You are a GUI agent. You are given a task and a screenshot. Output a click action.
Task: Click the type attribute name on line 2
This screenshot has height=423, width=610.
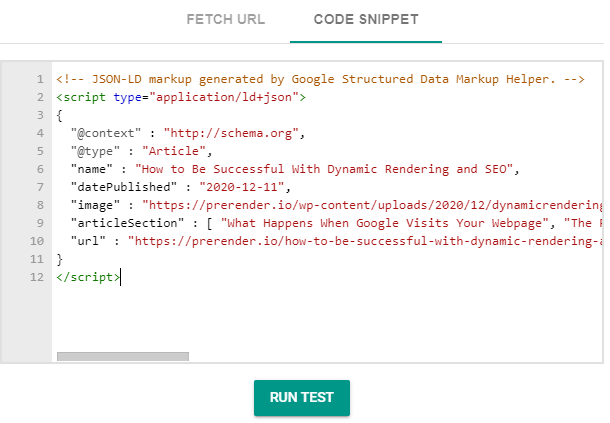click(x=127, y=97)
